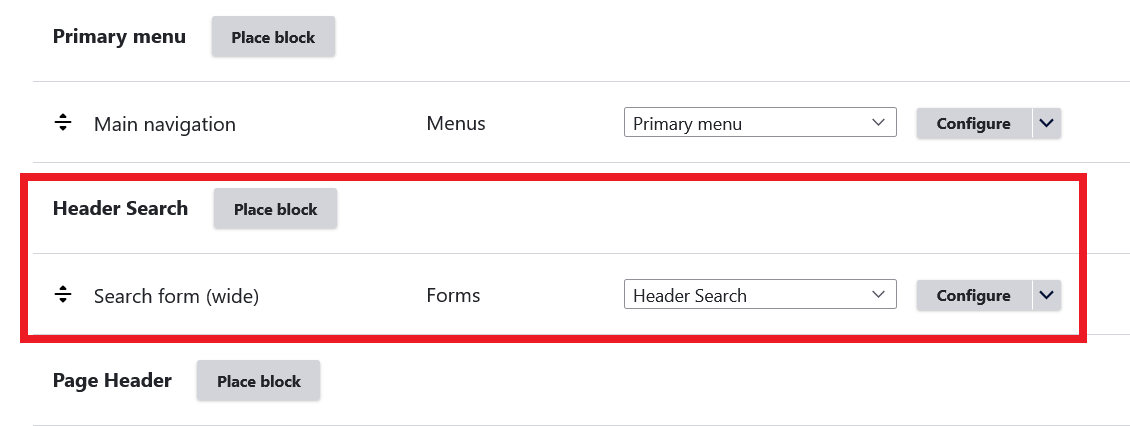This screenshot has width=1130, height=426.
Task: Click the Forms category label
Action: coord(453,295)
